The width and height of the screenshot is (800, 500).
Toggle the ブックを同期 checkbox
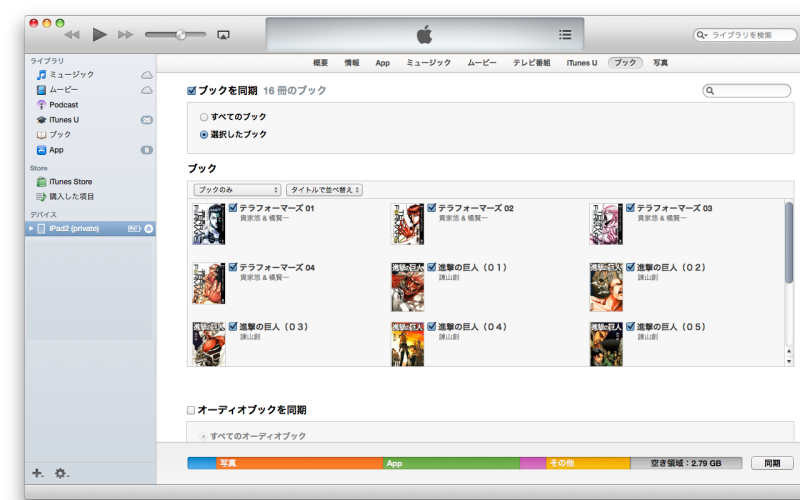click(x=191, y=91)
